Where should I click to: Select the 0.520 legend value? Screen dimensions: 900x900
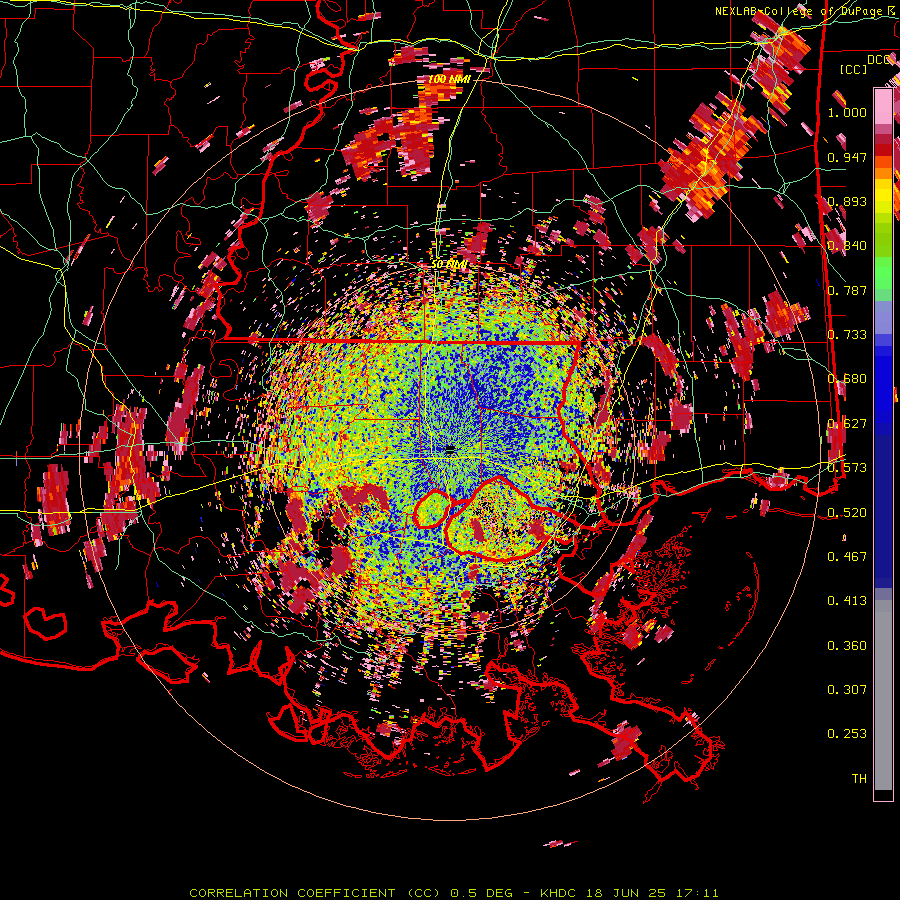pyautogui.click(x=847, y=512)
